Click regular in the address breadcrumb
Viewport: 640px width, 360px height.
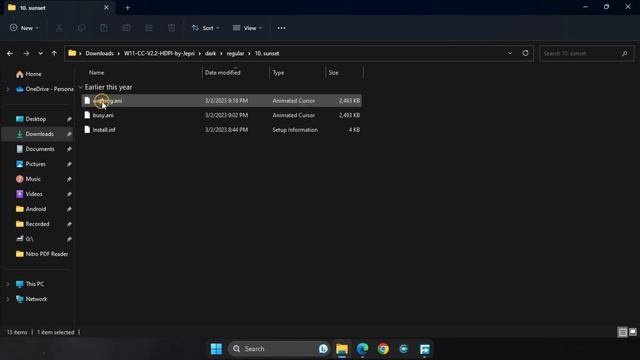(236, 53)
